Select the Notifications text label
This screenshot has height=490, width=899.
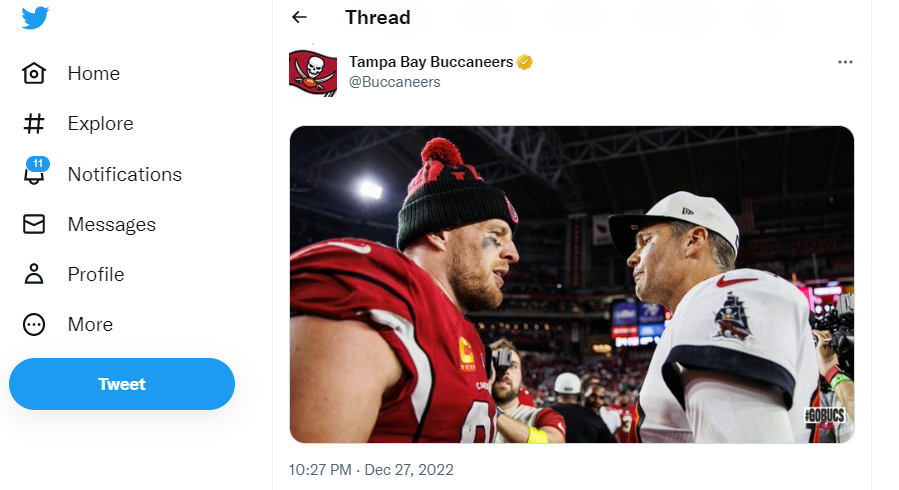tap(125, 174)
